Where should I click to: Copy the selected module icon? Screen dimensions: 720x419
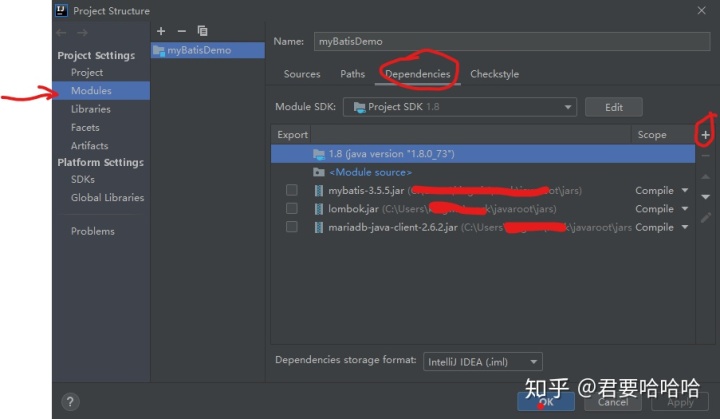tap(202, 31)
